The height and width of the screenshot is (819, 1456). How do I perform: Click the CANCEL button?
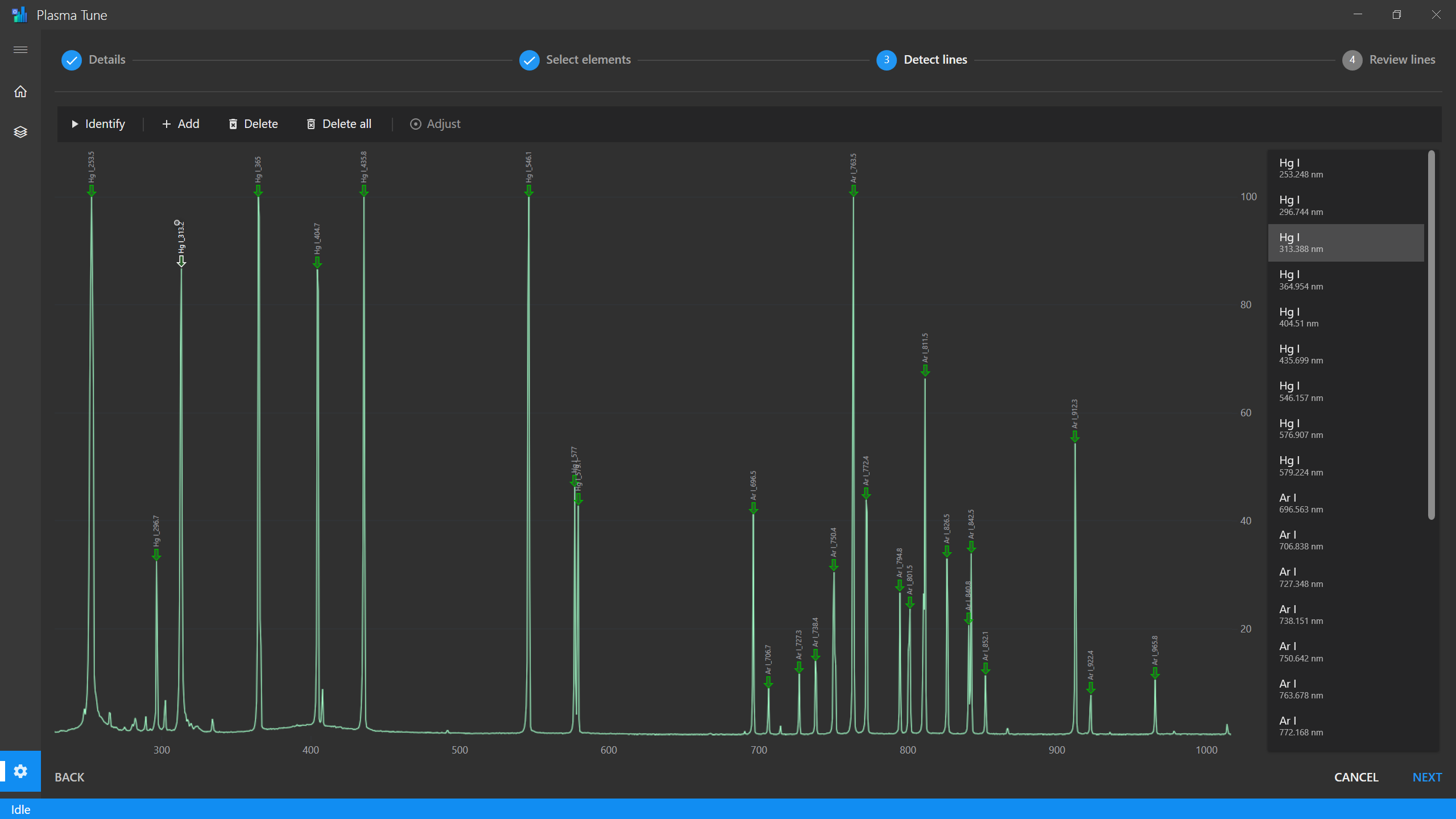1356,777
